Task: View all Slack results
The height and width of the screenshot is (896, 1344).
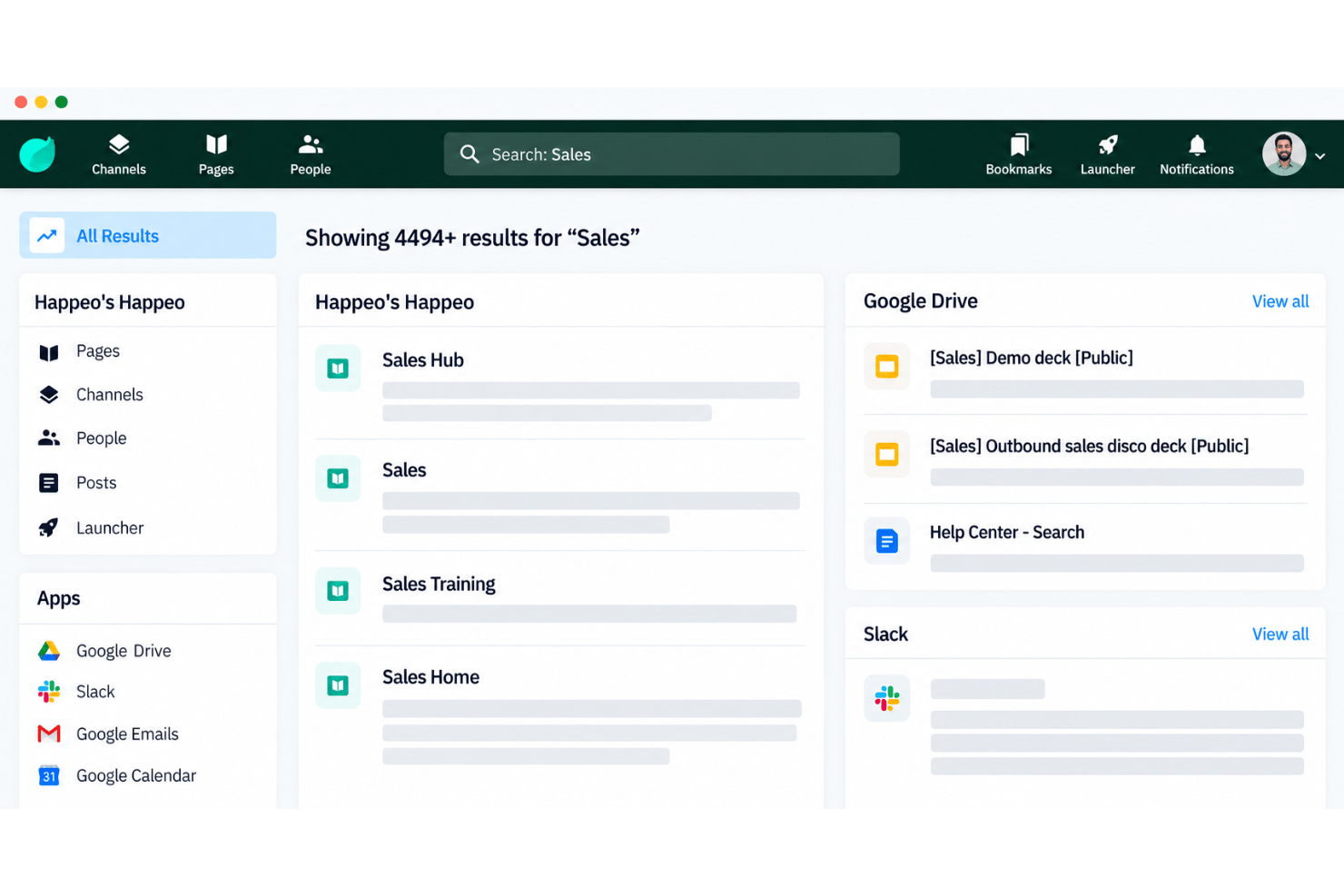Action: 1280,634
